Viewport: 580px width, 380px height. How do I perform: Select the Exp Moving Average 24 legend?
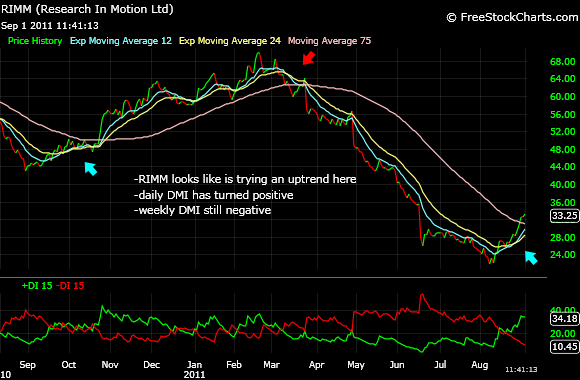click(230, 41)
